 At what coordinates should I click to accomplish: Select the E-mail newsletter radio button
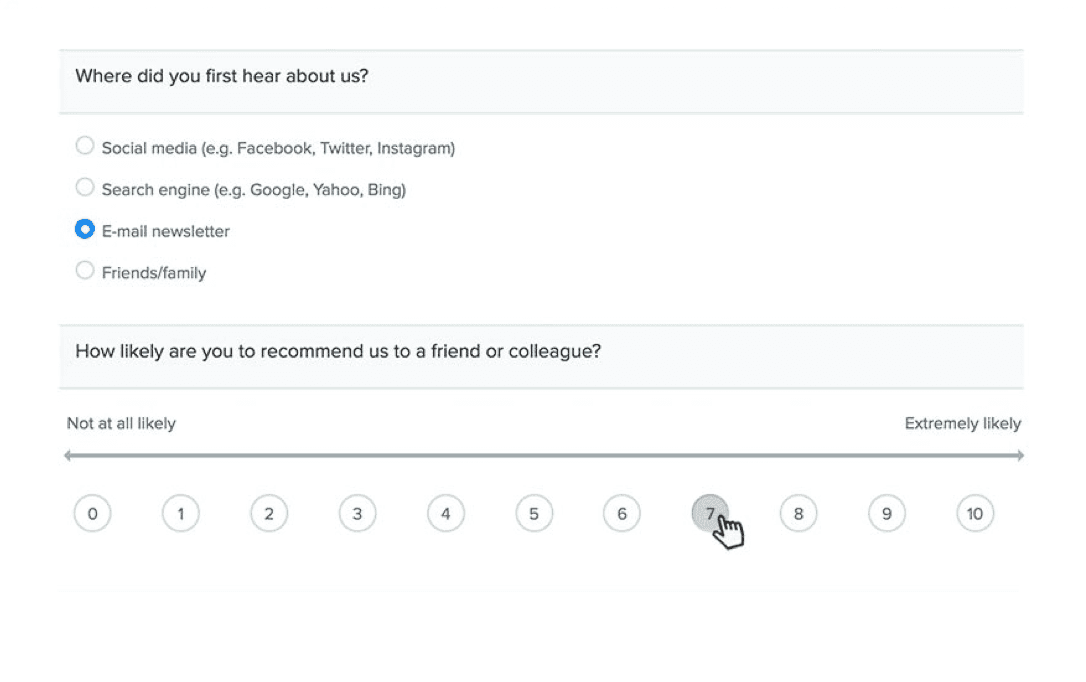pos(84,229)
